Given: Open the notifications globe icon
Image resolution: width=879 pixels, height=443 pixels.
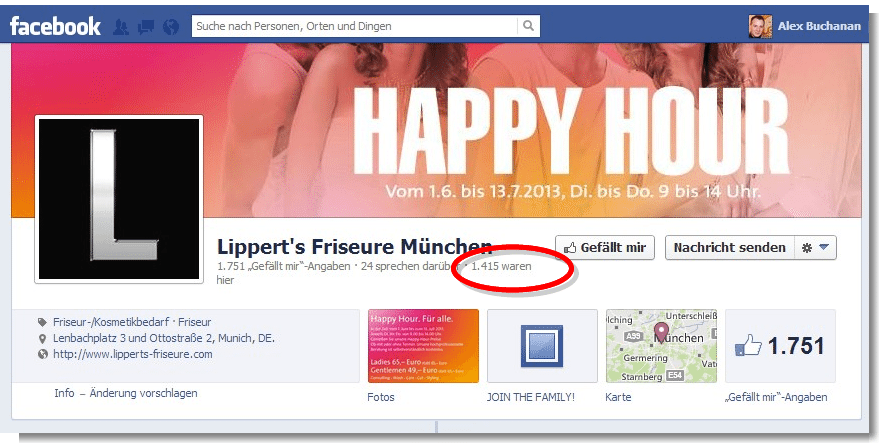Looking at the screenshot, I should coord(170,26).
